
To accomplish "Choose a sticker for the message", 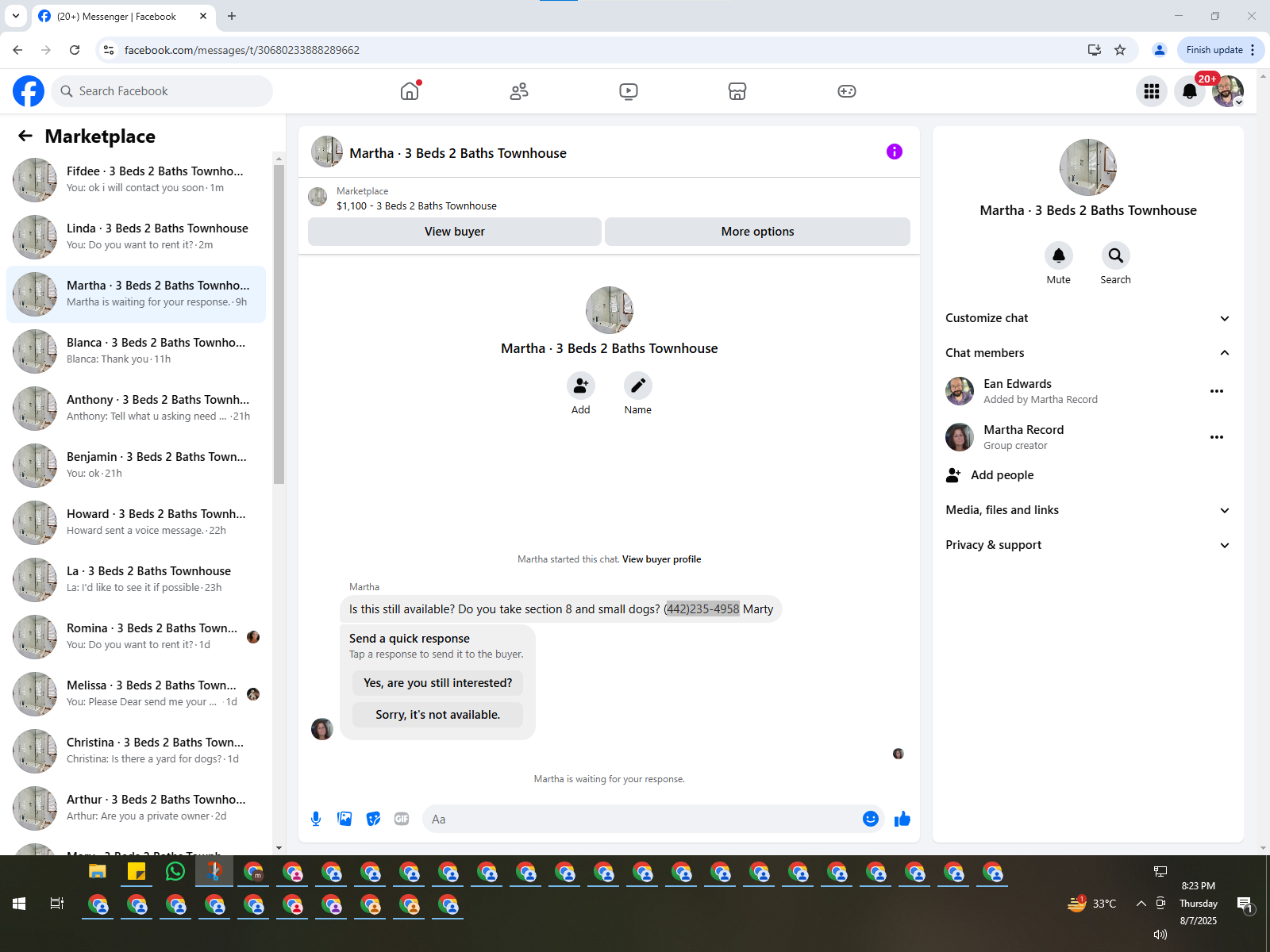I will 373,819.
